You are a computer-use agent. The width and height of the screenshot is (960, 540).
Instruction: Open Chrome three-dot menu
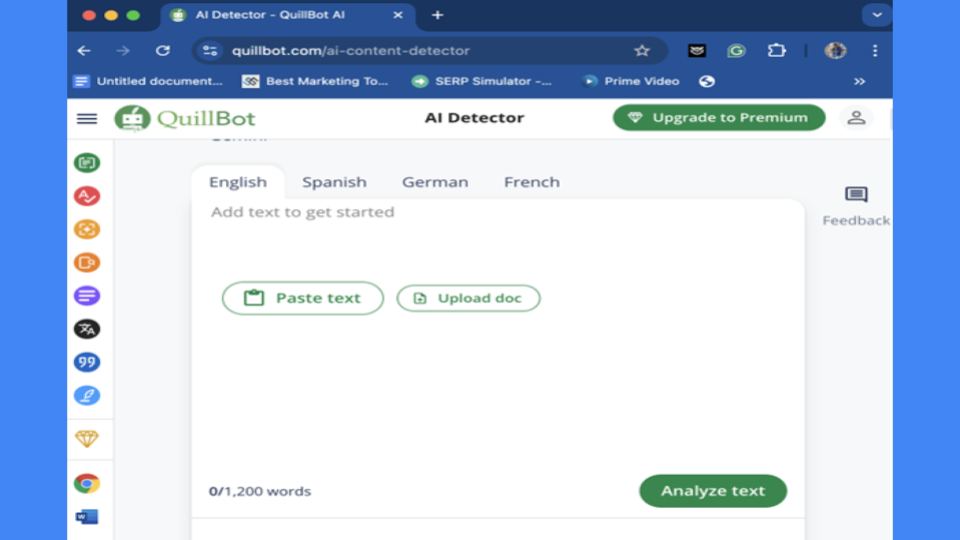[x=875, y=51]
